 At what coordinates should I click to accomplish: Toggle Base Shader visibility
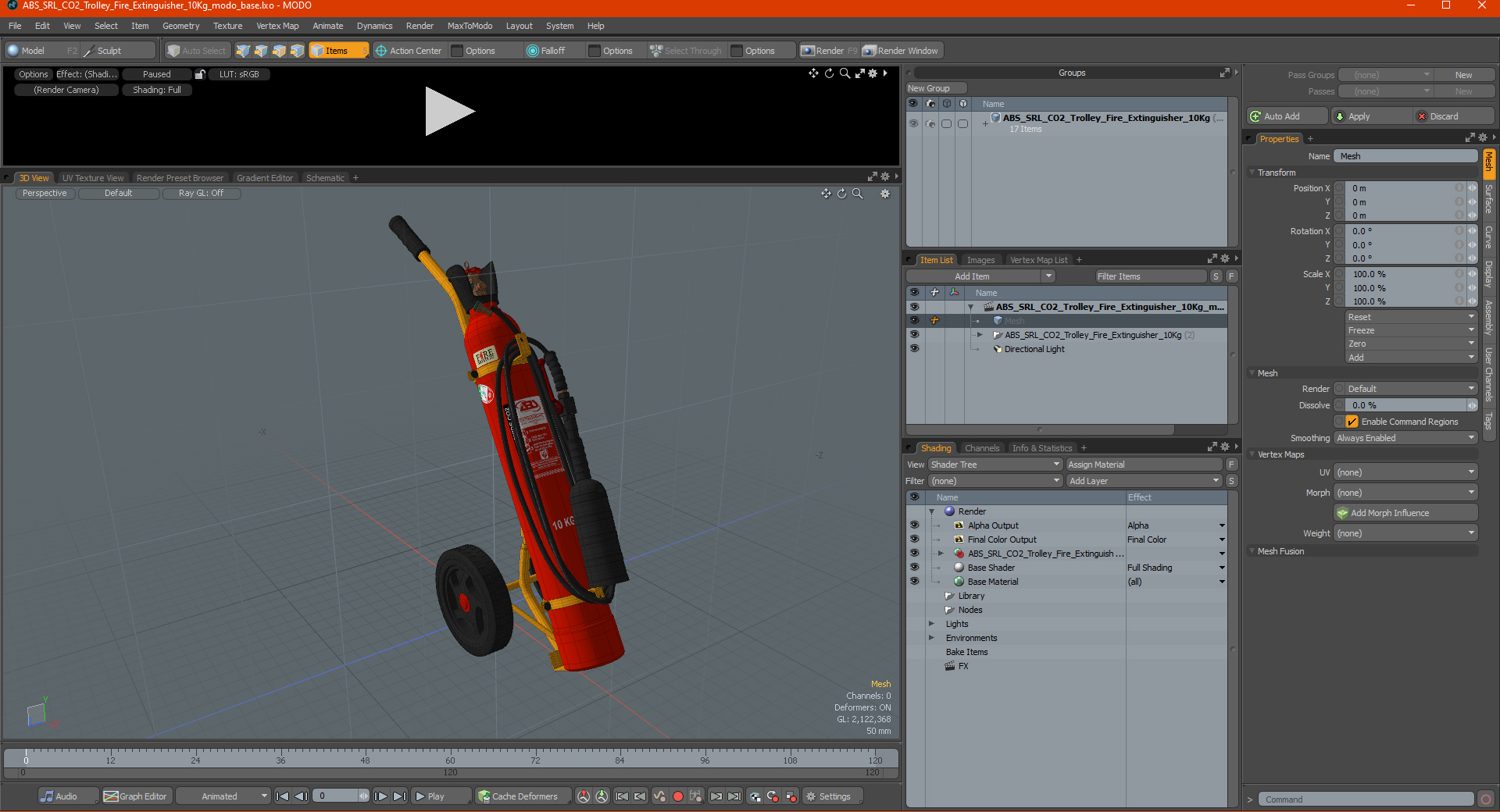click(x=914, y=567)
